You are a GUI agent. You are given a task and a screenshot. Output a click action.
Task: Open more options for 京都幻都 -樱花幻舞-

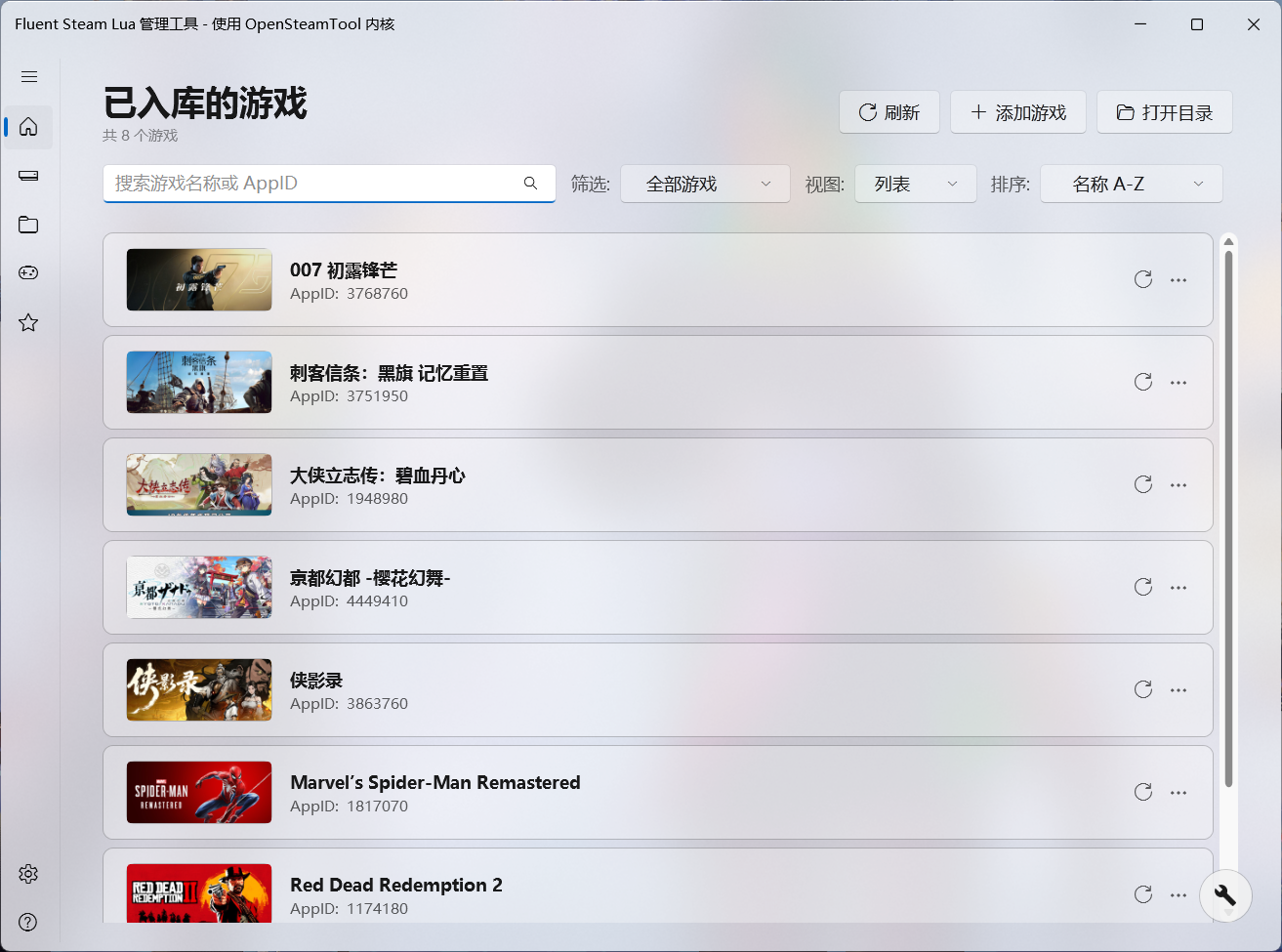tap(1179, 587)
